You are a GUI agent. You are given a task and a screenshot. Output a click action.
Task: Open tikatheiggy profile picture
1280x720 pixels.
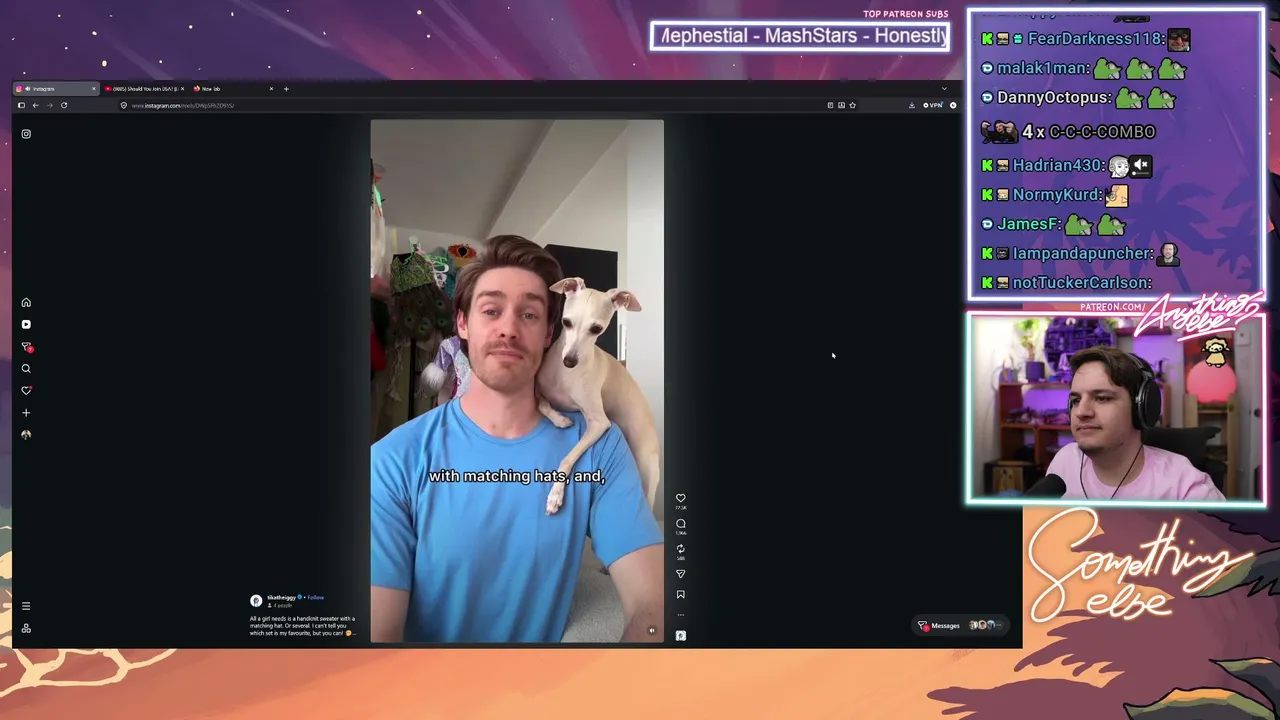[x=256, y=601]
